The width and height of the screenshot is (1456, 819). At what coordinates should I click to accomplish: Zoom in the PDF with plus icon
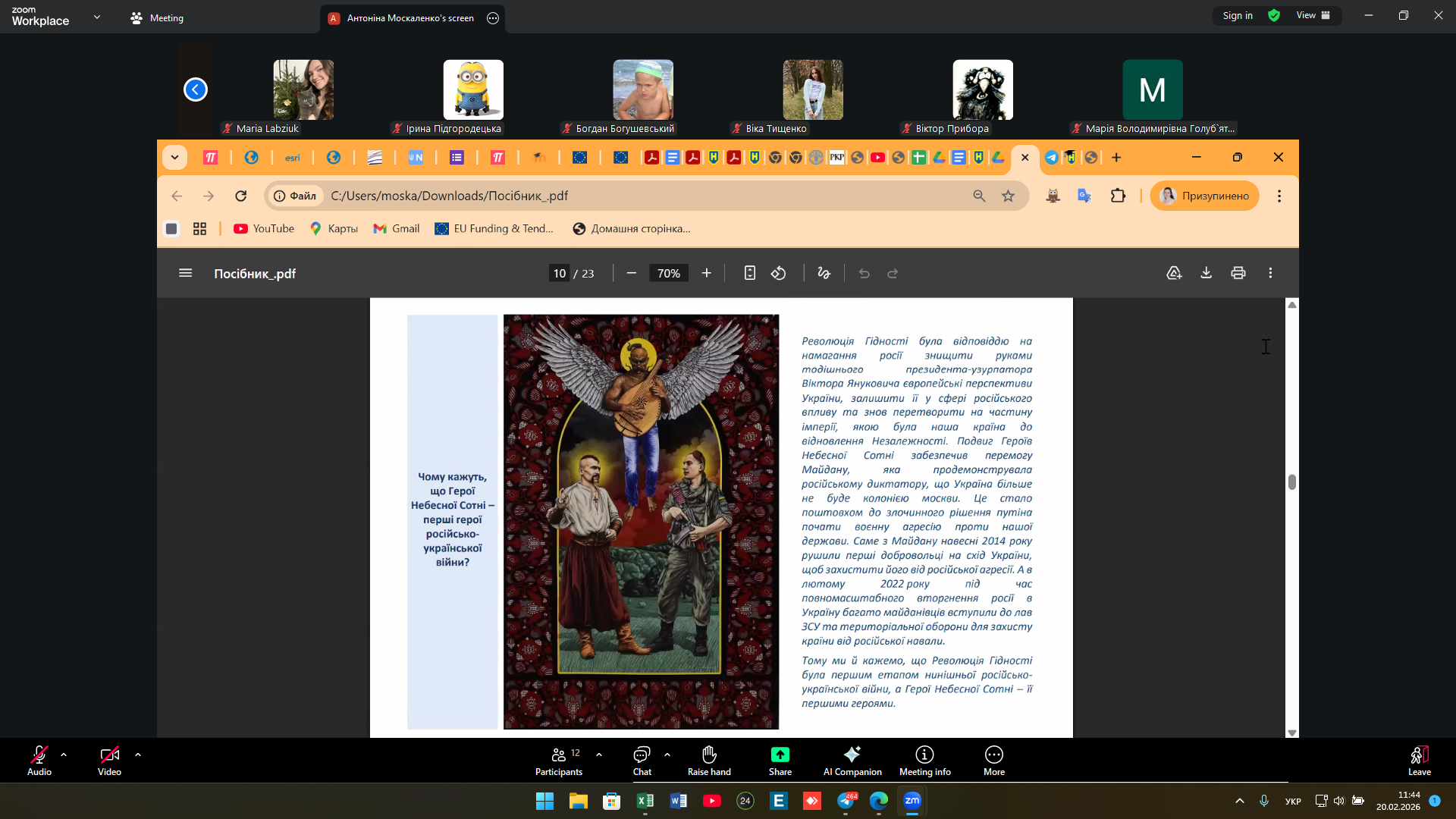(706, 273)
